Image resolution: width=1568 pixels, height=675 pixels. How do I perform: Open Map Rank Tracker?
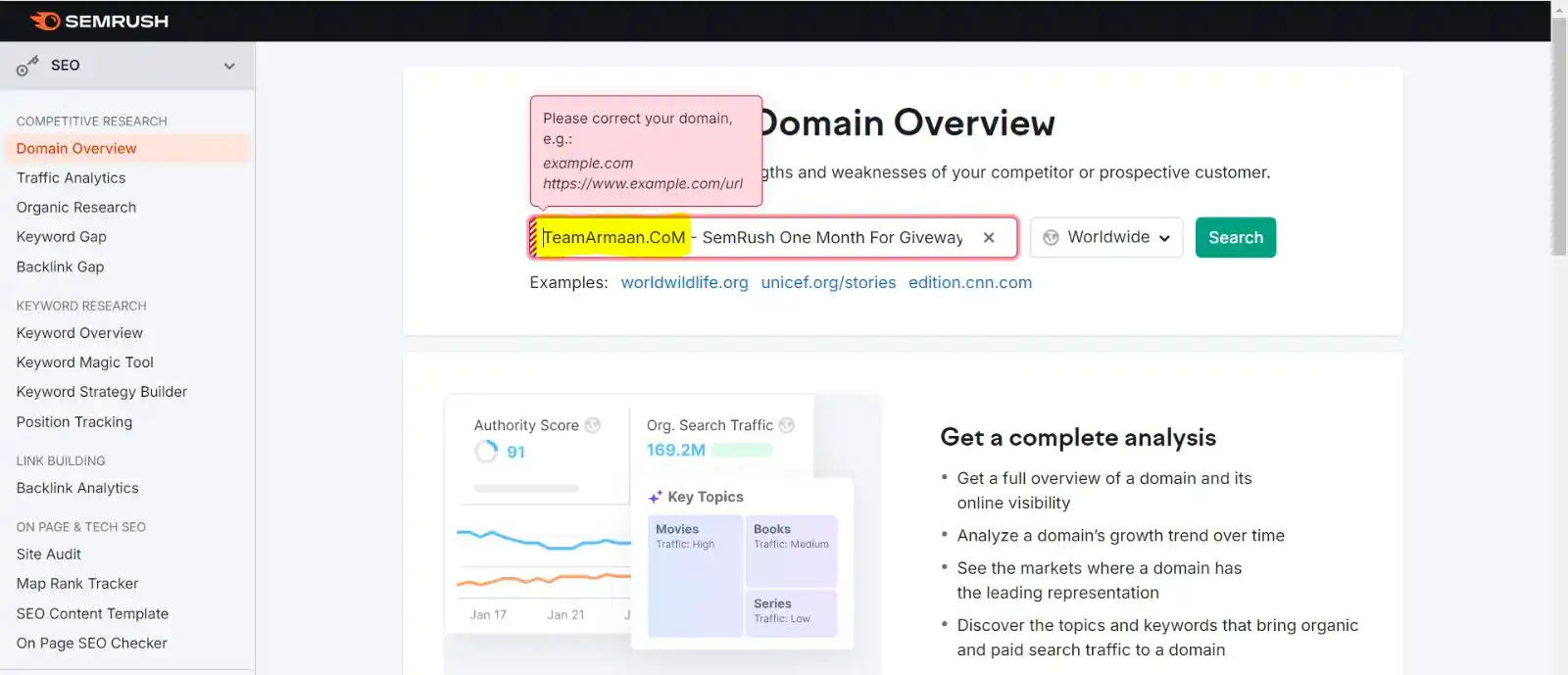[x=77, y=583]
